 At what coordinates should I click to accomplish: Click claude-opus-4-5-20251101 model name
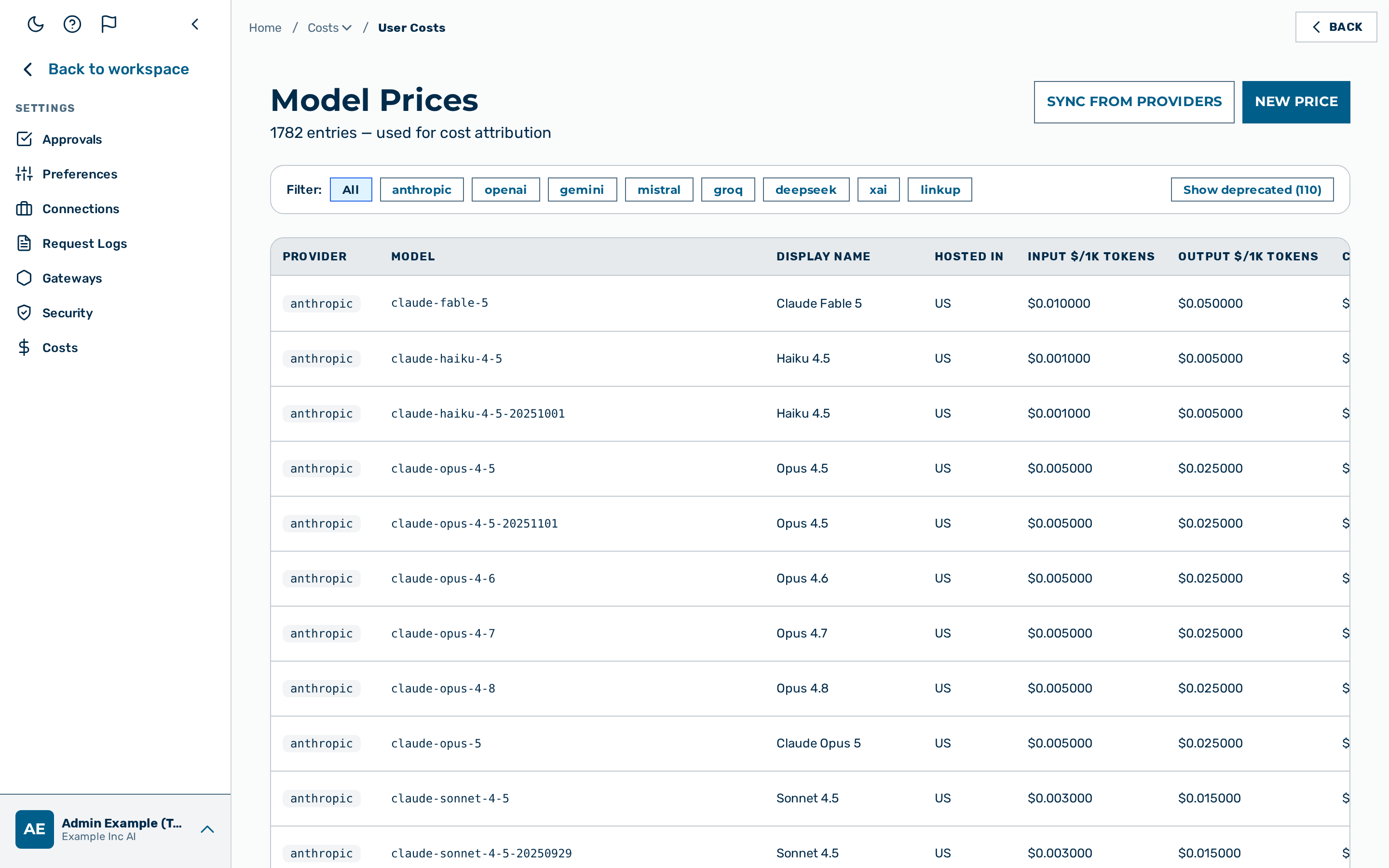coord(474,524)
